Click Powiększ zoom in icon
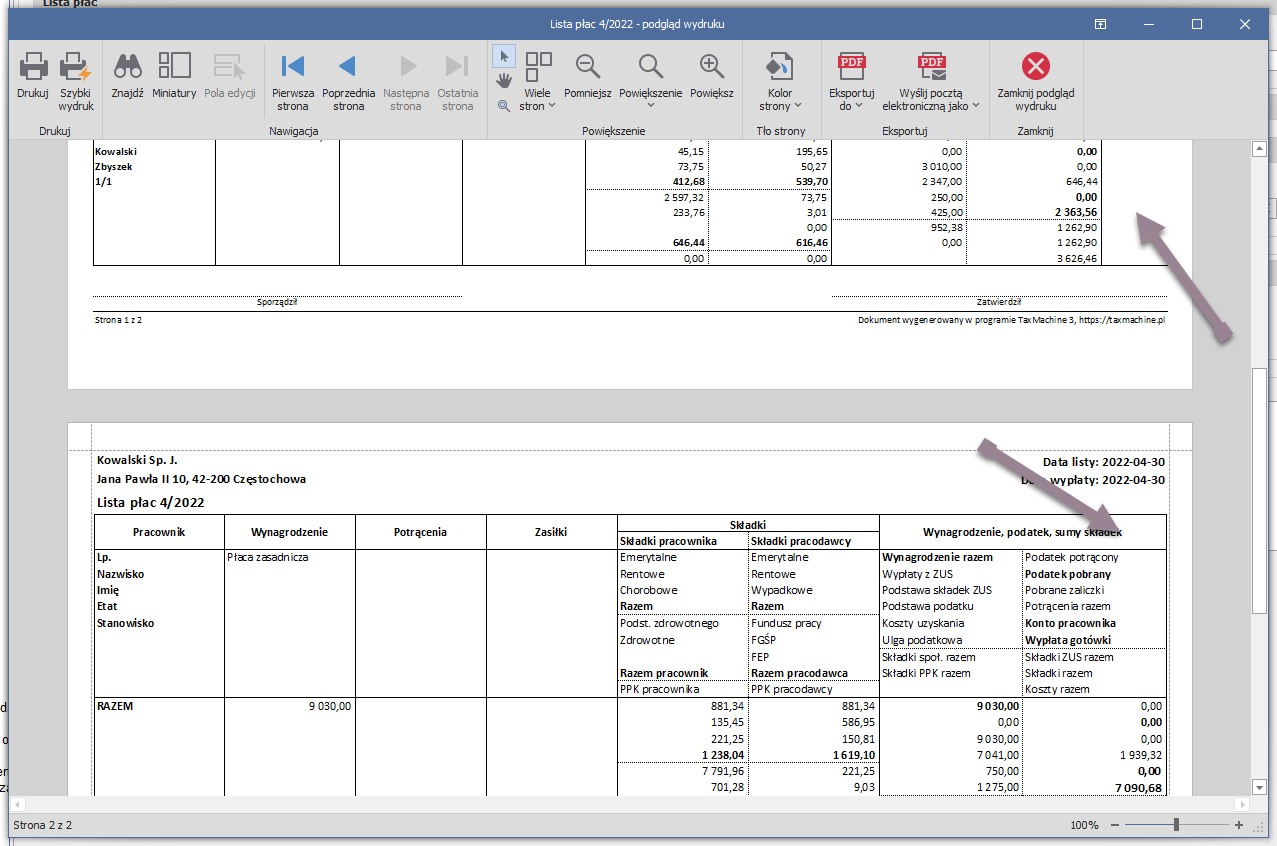 (712, 68)
